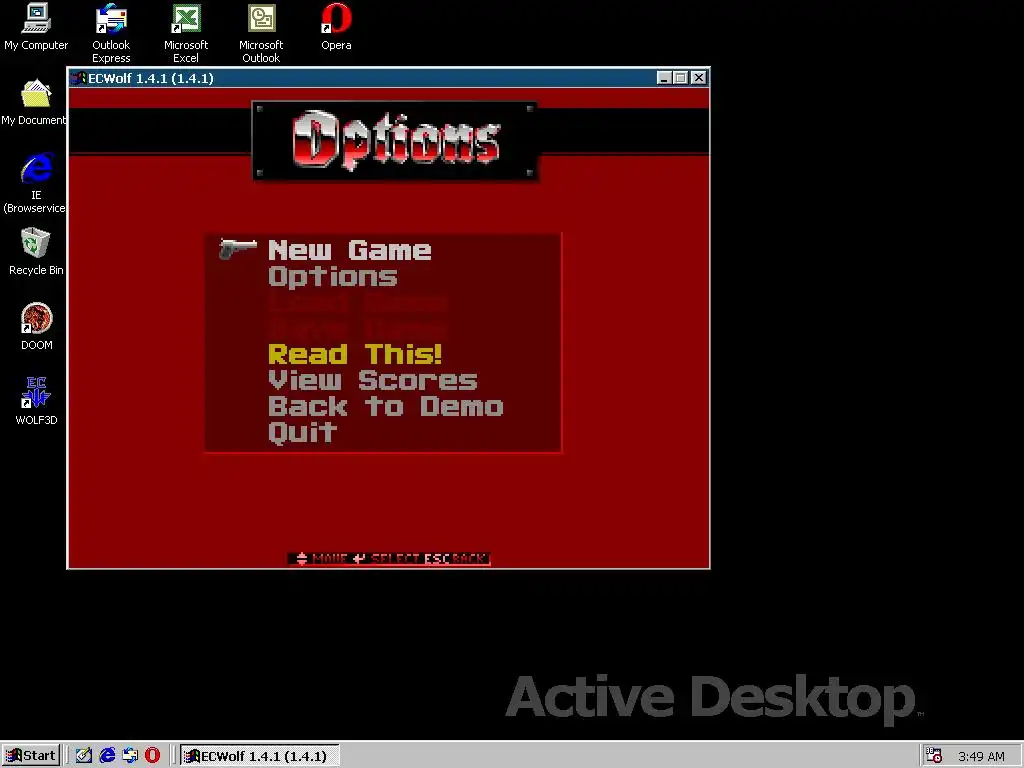Click the Outlook Express quick launch icon
The image size is (1024, 768).
pos(130,756)
